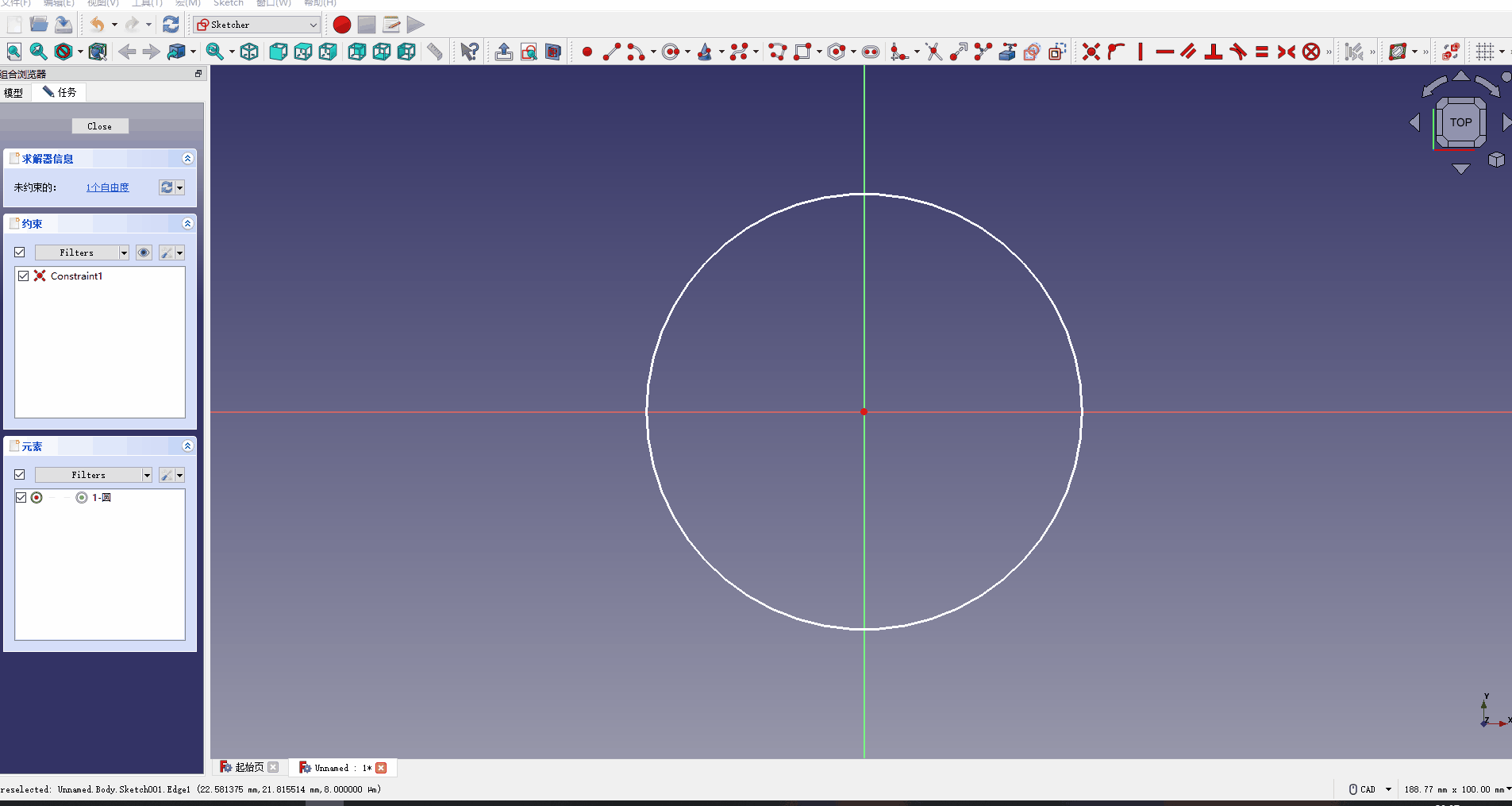The image size is (1512, 806).
Task: Select the External geometry tool
Action: pyautogui.click(x=1008, y=52)
